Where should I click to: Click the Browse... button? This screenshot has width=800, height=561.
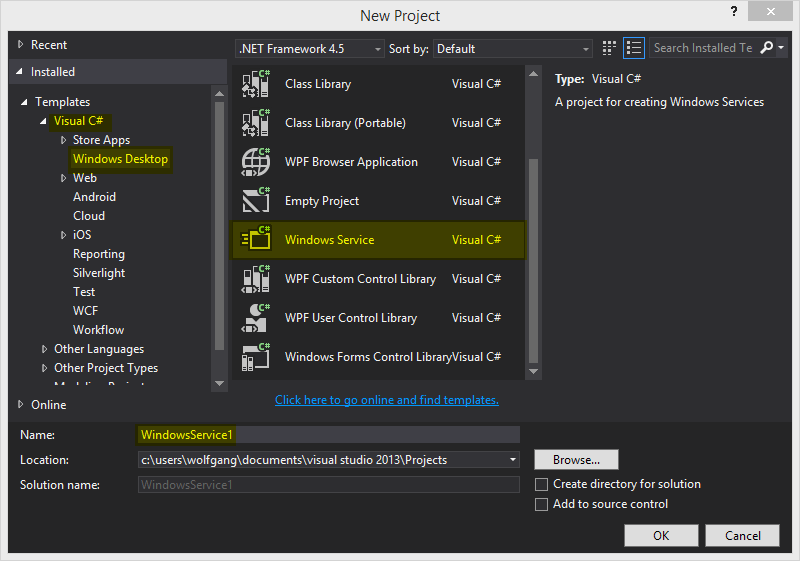pyautogui.click(x=576, y=460)
